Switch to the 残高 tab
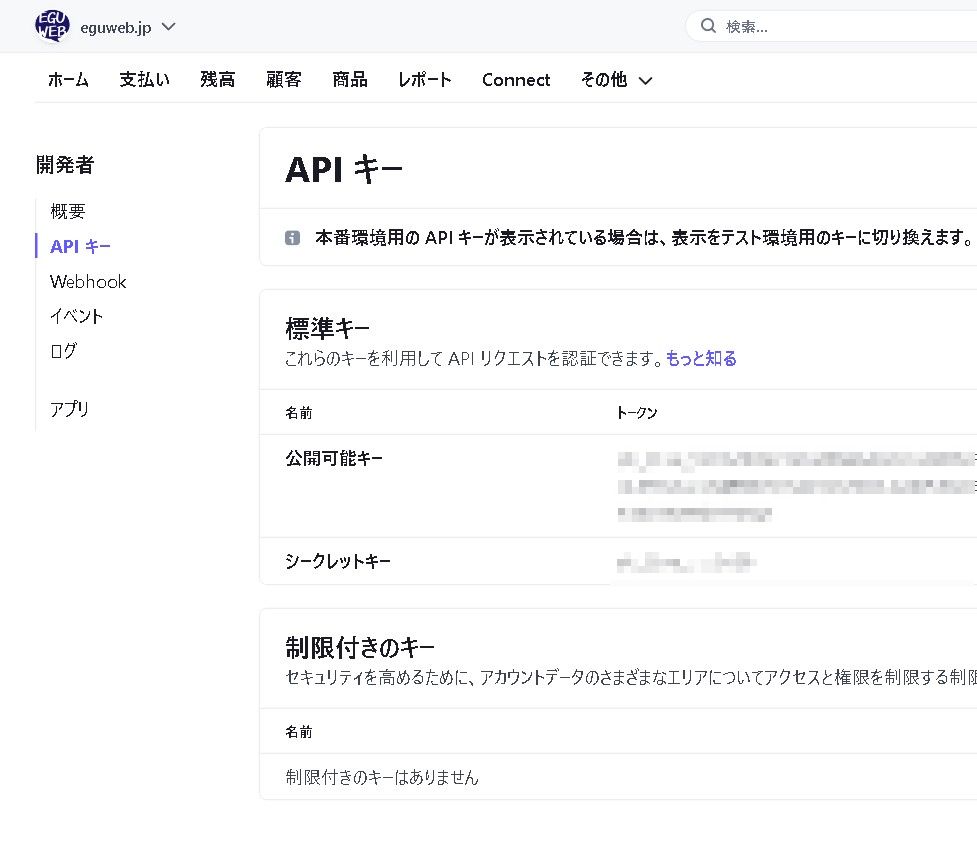Image resolution: width=977 pixels, height=850 pixels. point(217,80)
